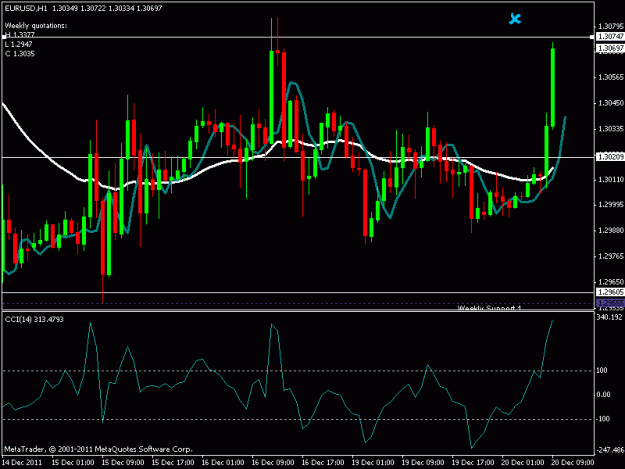Click the 1.30565 price scale value
This screenshot has height=469, width=625.
[611, 77]
